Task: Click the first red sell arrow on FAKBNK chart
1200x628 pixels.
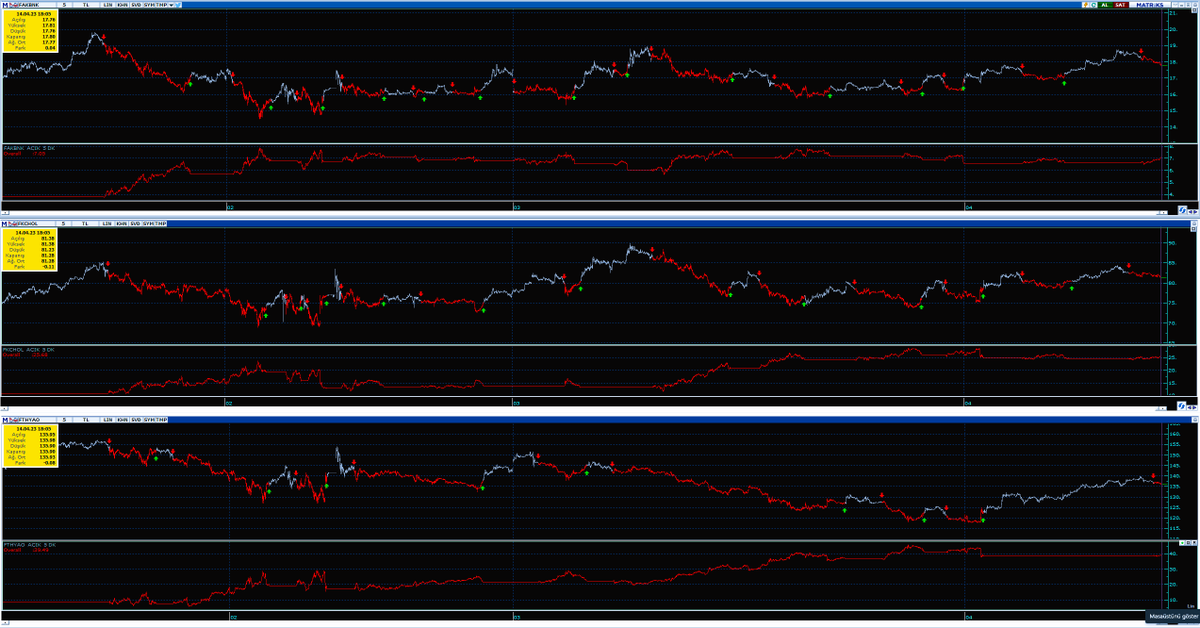Action: 104,38
